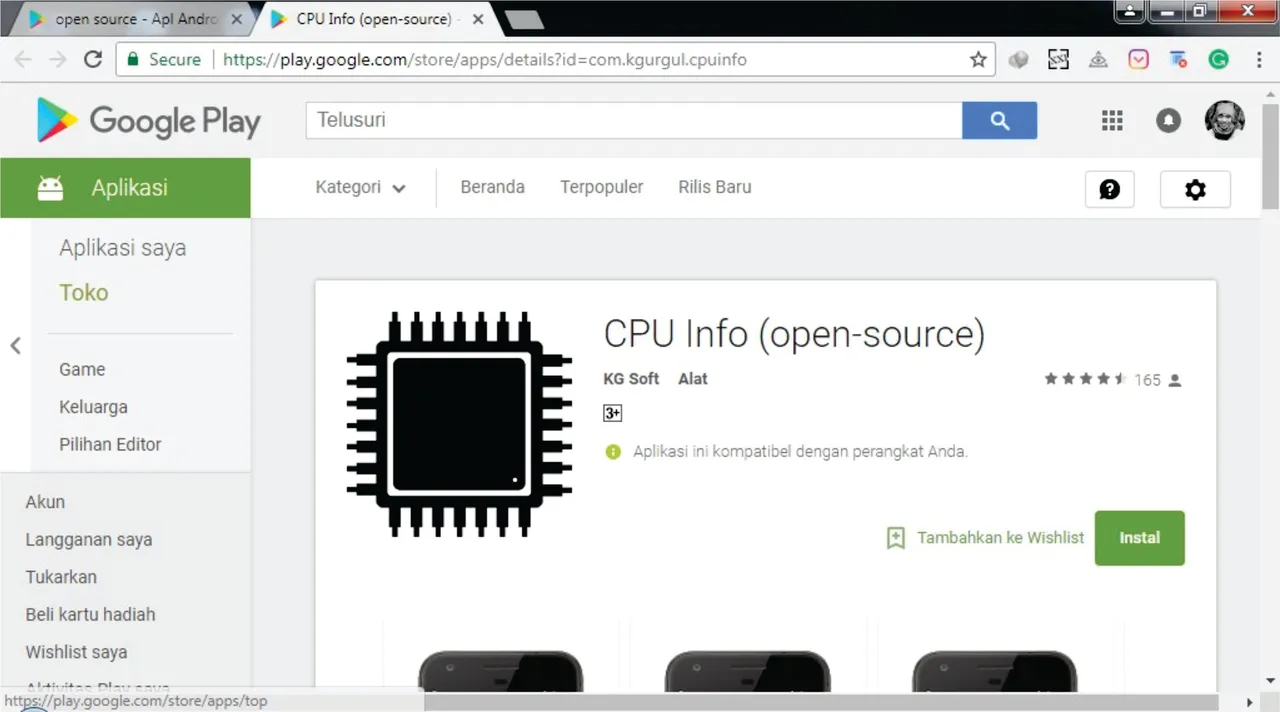Open Beli kartu hadiah link
Screen dimensions: 1280x712
pyautogui.click(x=90, y=615)
